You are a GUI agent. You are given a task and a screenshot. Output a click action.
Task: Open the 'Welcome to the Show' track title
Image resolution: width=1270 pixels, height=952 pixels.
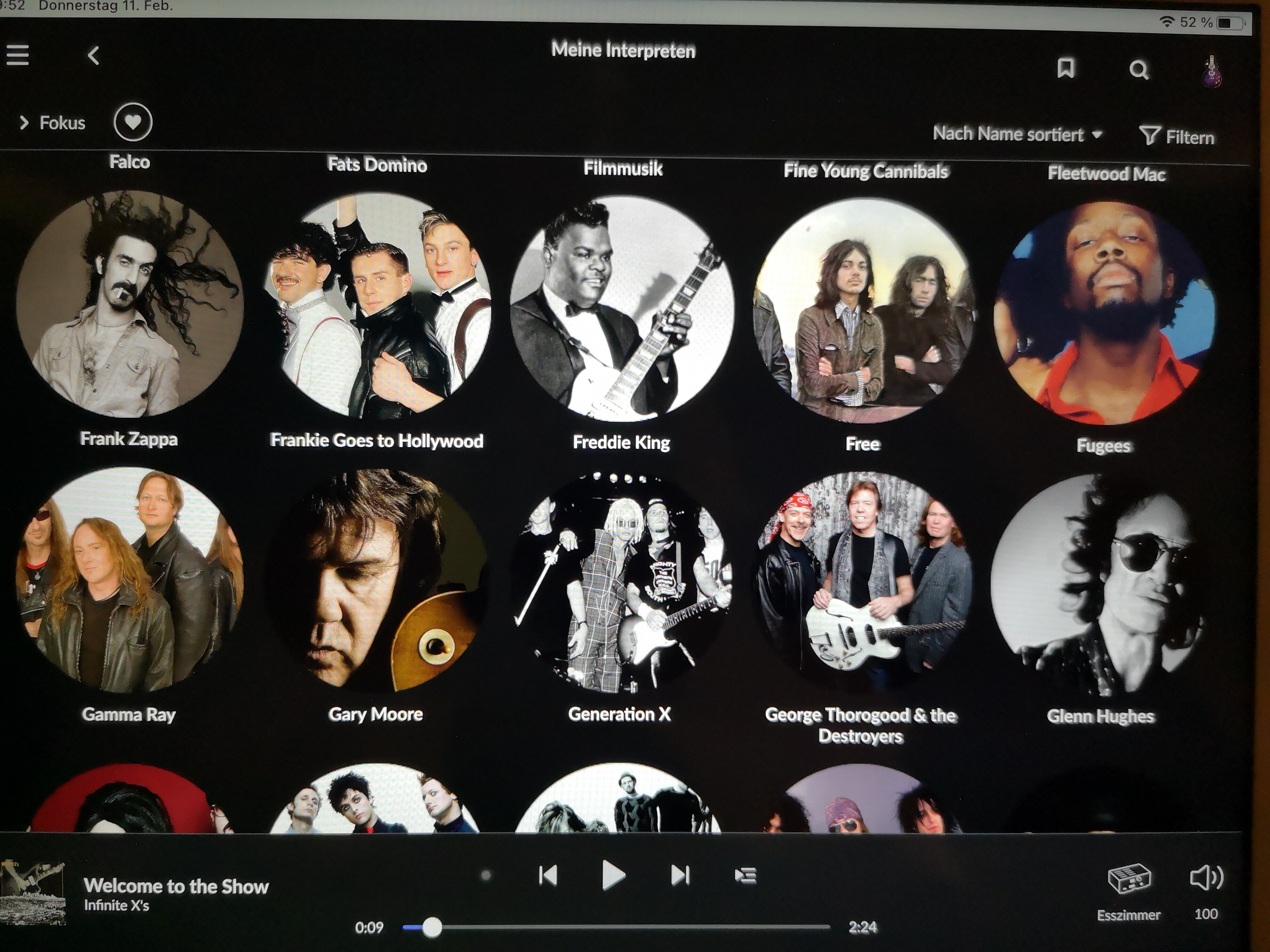click(176, 886)
